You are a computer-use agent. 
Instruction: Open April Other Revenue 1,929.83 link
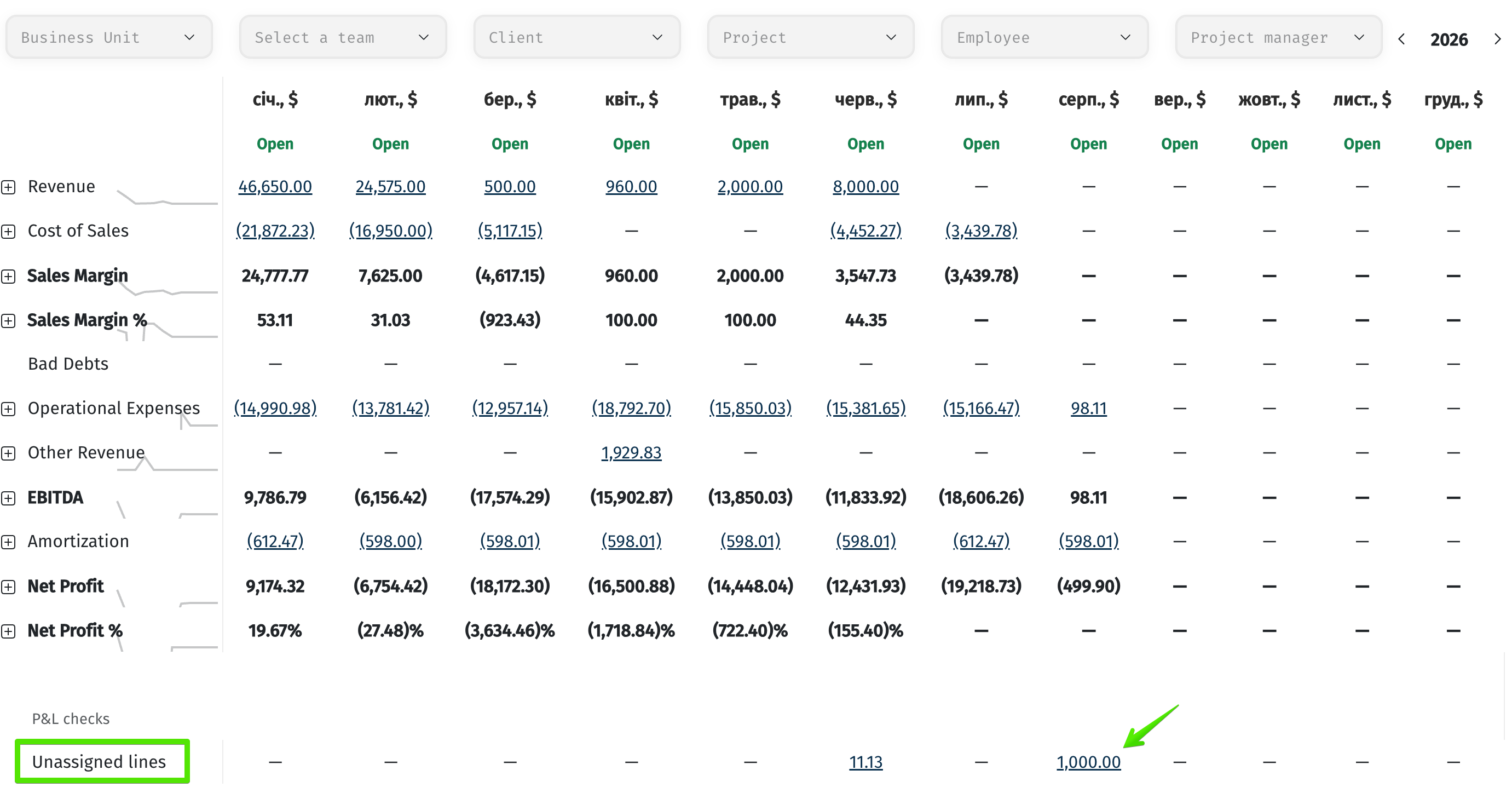(631, 452)
